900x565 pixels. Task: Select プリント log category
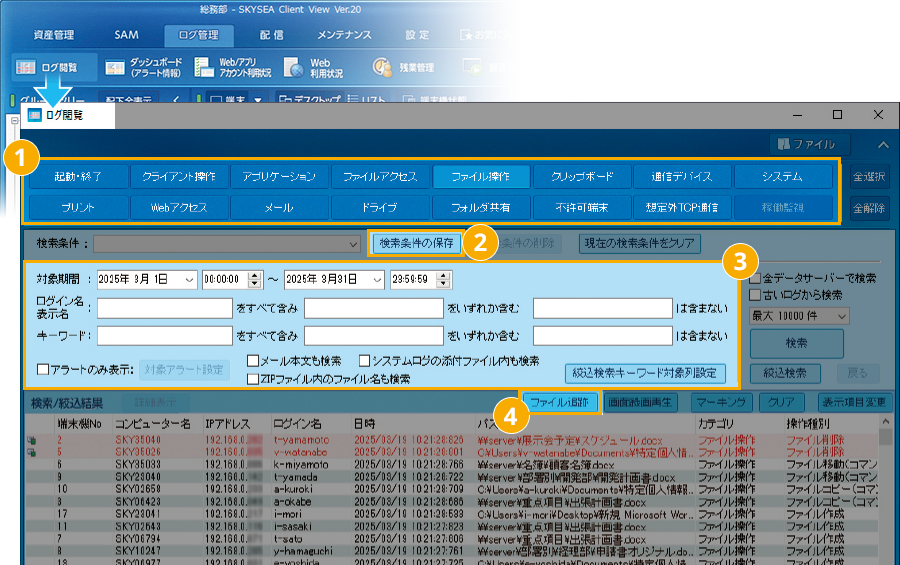pos(79,207)
